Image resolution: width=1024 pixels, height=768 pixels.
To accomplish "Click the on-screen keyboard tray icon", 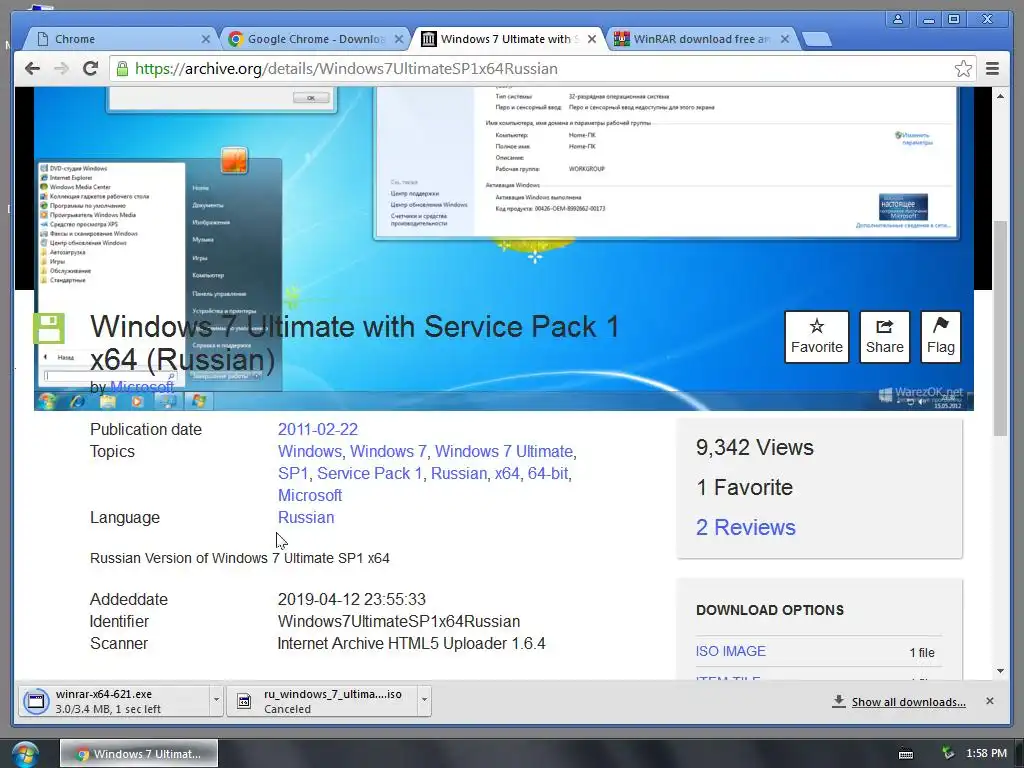I will 906,754.
